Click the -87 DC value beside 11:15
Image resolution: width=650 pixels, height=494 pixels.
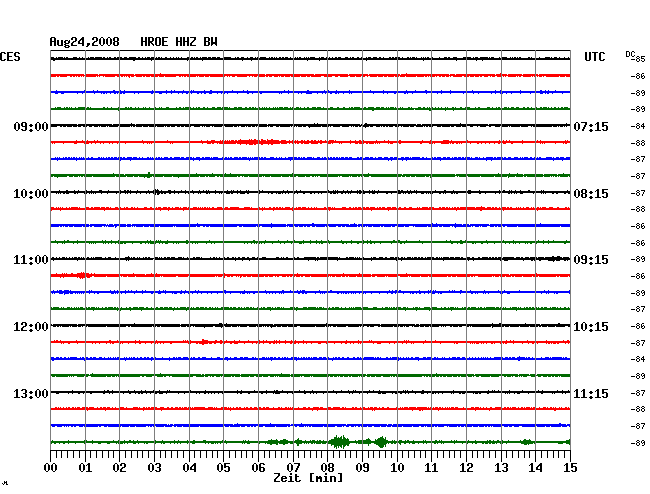coord(638,393)
